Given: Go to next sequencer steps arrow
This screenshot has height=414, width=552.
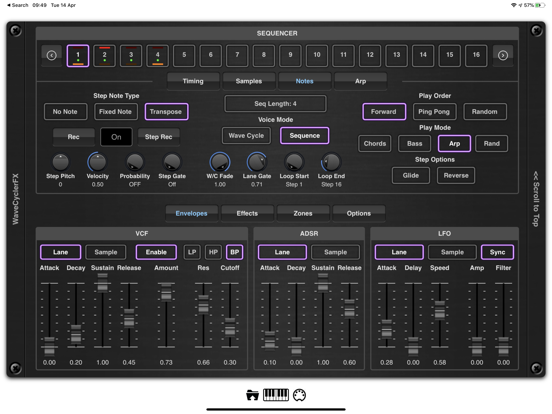Looking at the screenshot, I should pyautogui.click(x=503, y=55).
